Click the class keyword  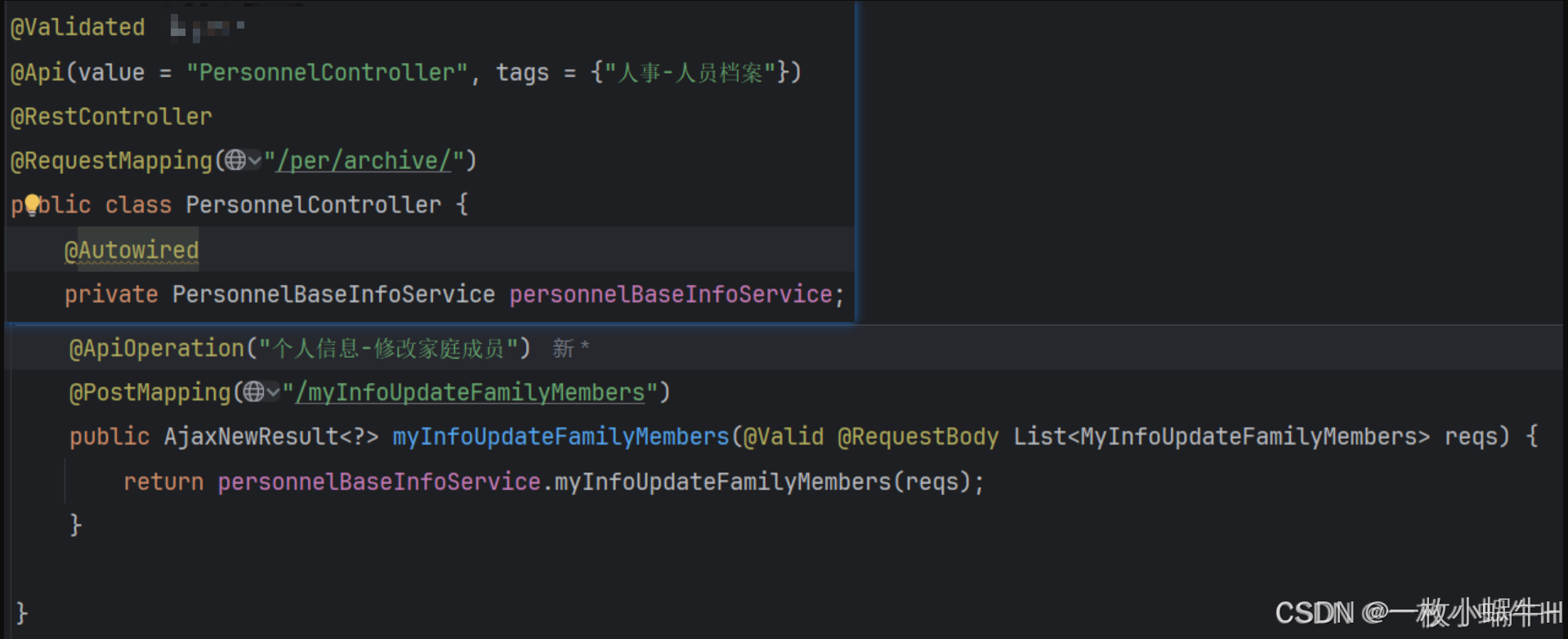coord(138,205)
